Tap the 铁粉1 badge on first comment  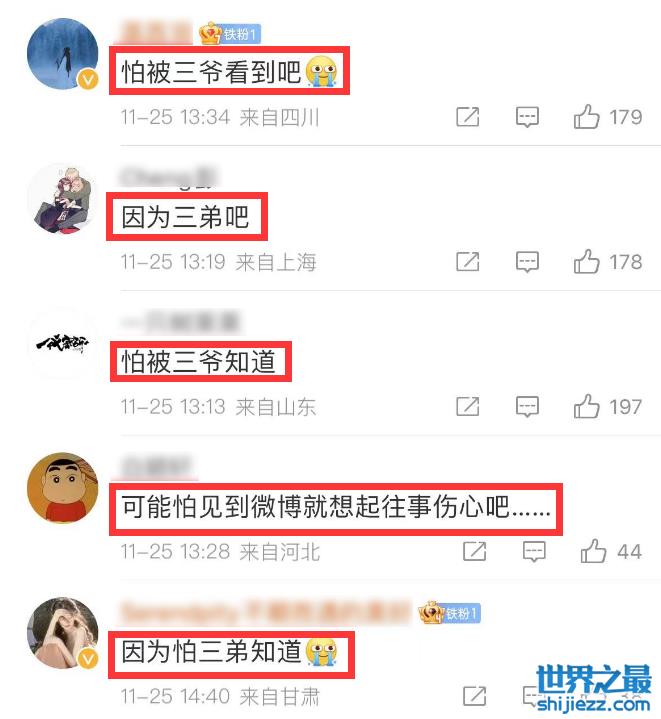point(230,33)
